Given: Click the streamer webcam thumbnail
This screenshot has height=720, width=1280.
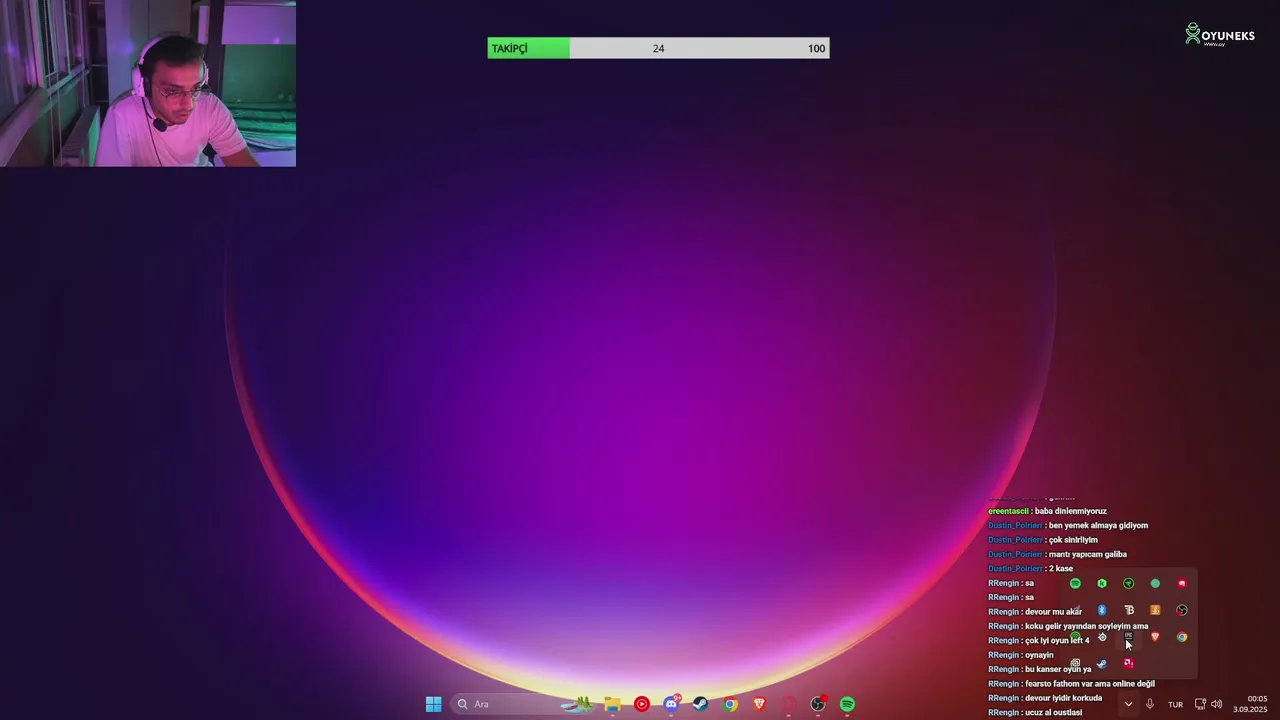Looking at the screenshot, I should (148, 83).
